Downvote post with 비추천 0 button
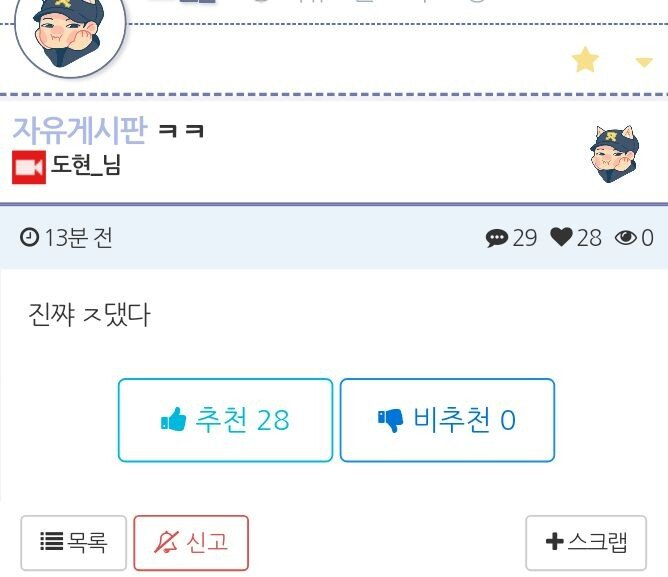The height and width of the screenshot is (577, 668). pos(447,420)
